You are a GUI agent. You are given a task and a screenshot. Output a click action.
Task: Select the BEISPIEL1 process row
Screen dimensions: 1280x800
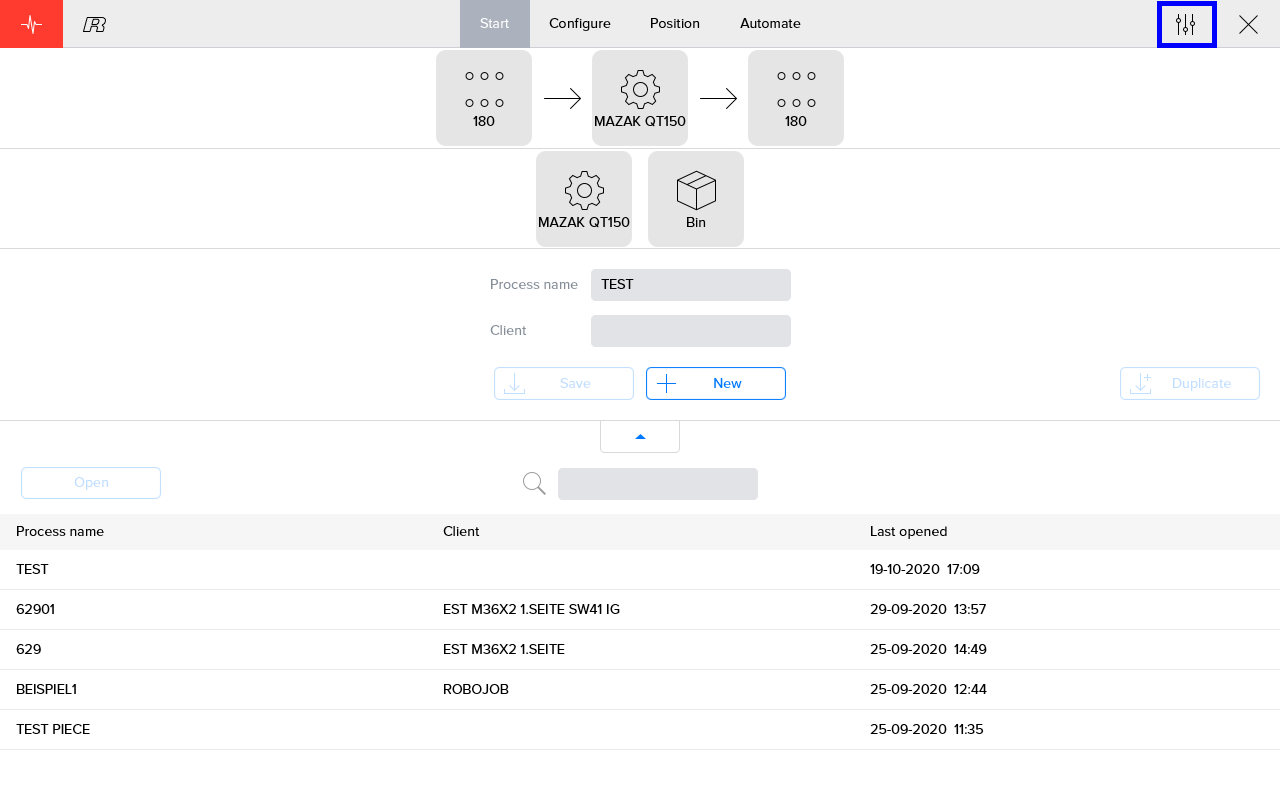coord(640,689)
